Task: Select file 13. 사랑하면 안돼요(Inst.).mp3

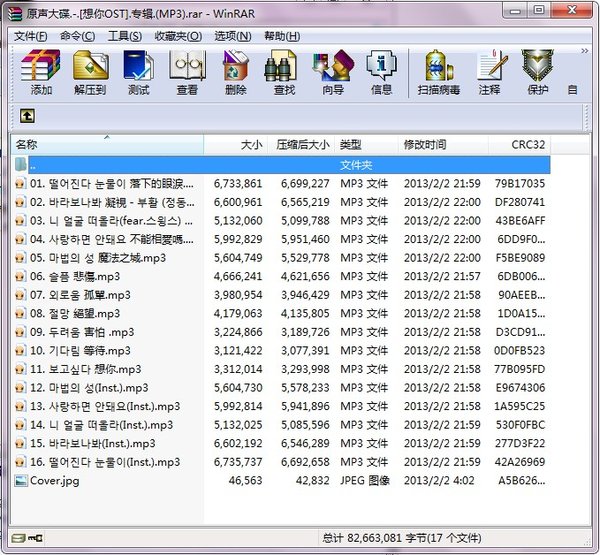Action: 281,406
